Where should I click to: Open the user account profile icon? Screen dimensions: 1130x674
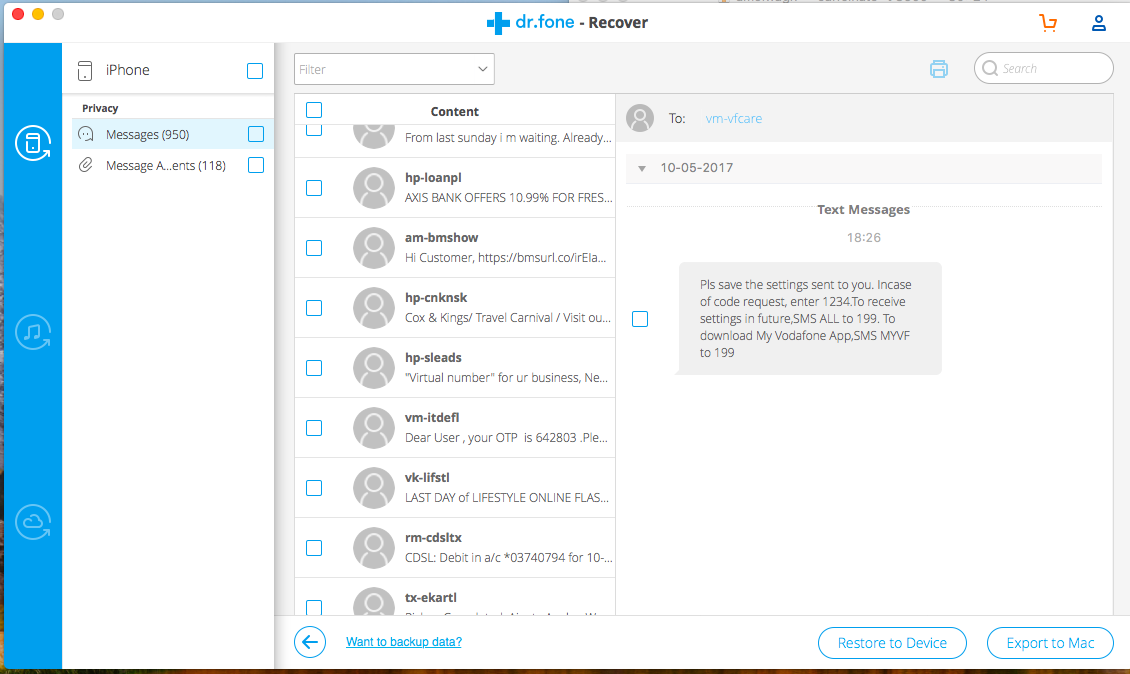coord(1098,23)
